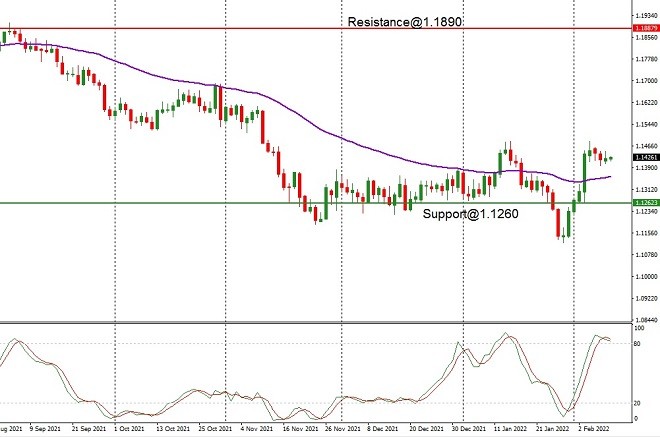Click the 21 Jan 2022 date label
The image size is (660, 437).
tap(552, 429)
